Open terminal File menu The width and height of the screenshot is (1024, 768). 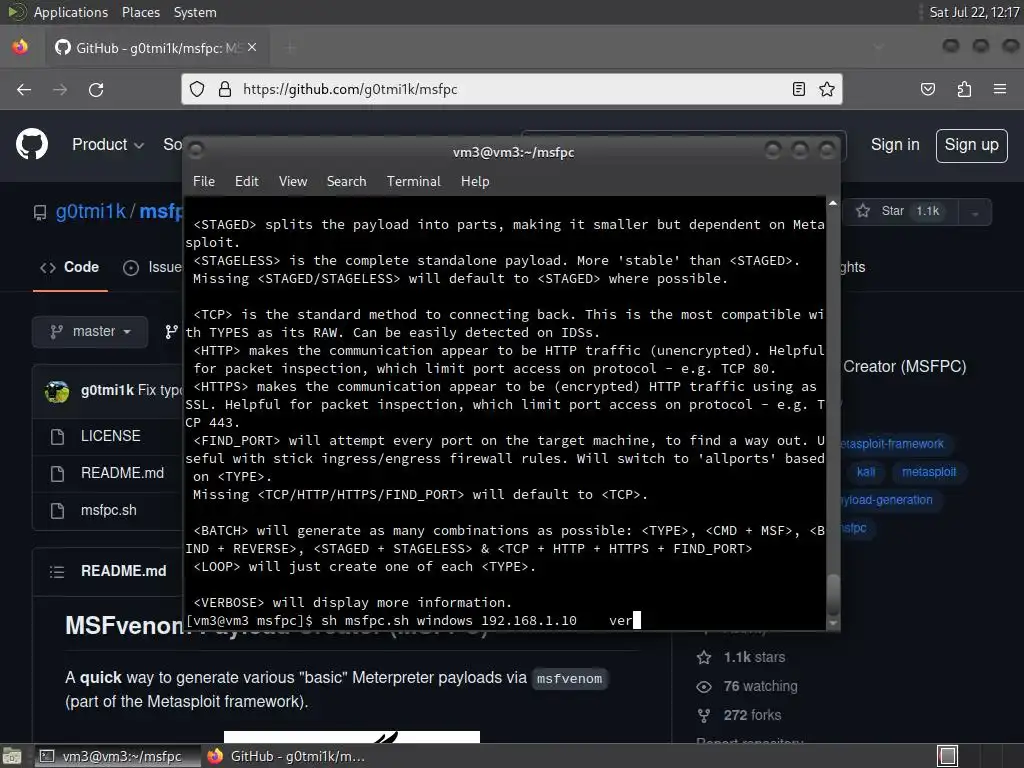tap(204, 182)
